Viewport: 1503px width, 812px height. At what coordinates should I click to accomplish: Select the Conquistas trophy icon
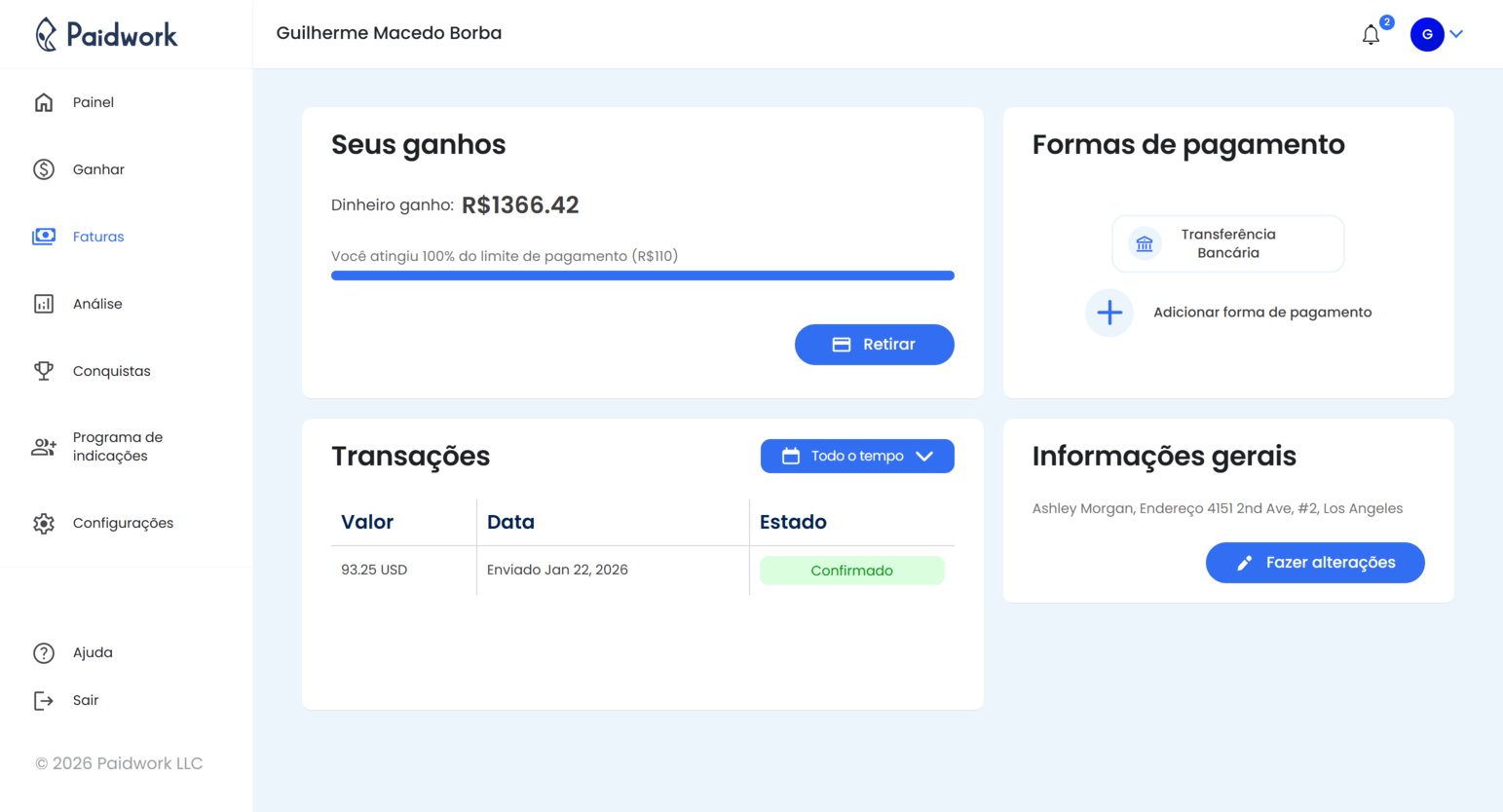coord(44,370)
